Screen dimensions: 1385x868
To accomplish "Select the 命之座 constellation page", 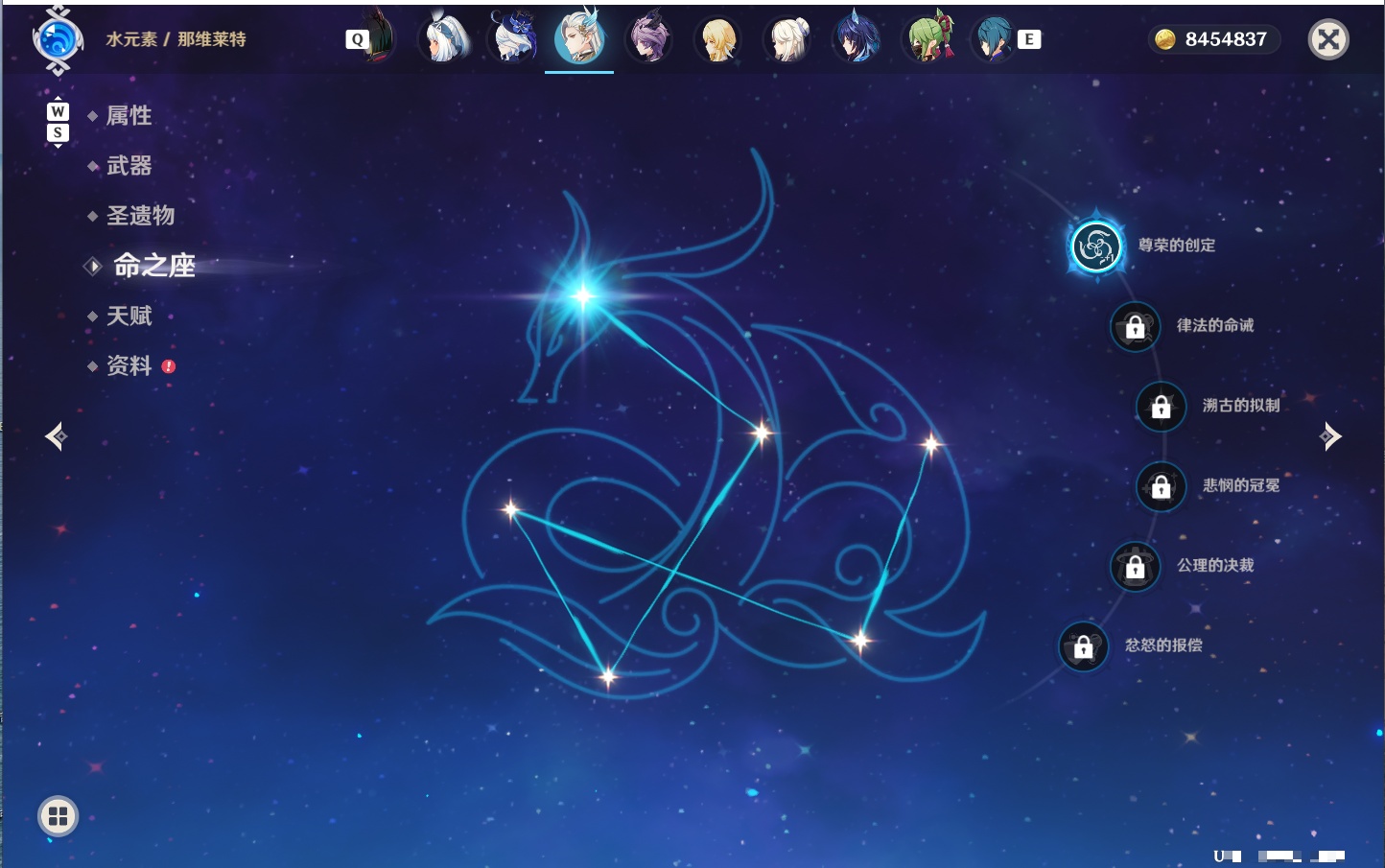I will tap(153, 266).
